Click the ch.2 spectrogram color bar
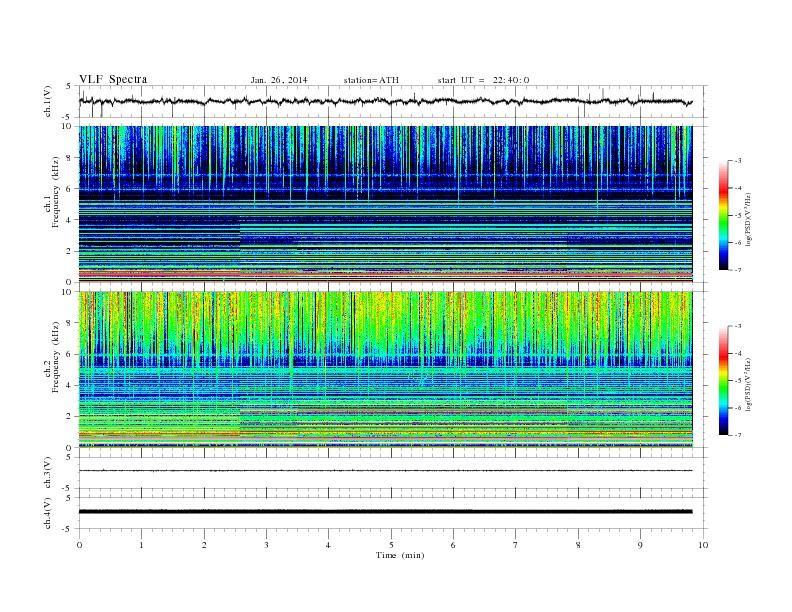This screenshot has width=792, height=612. coord(724,380)
